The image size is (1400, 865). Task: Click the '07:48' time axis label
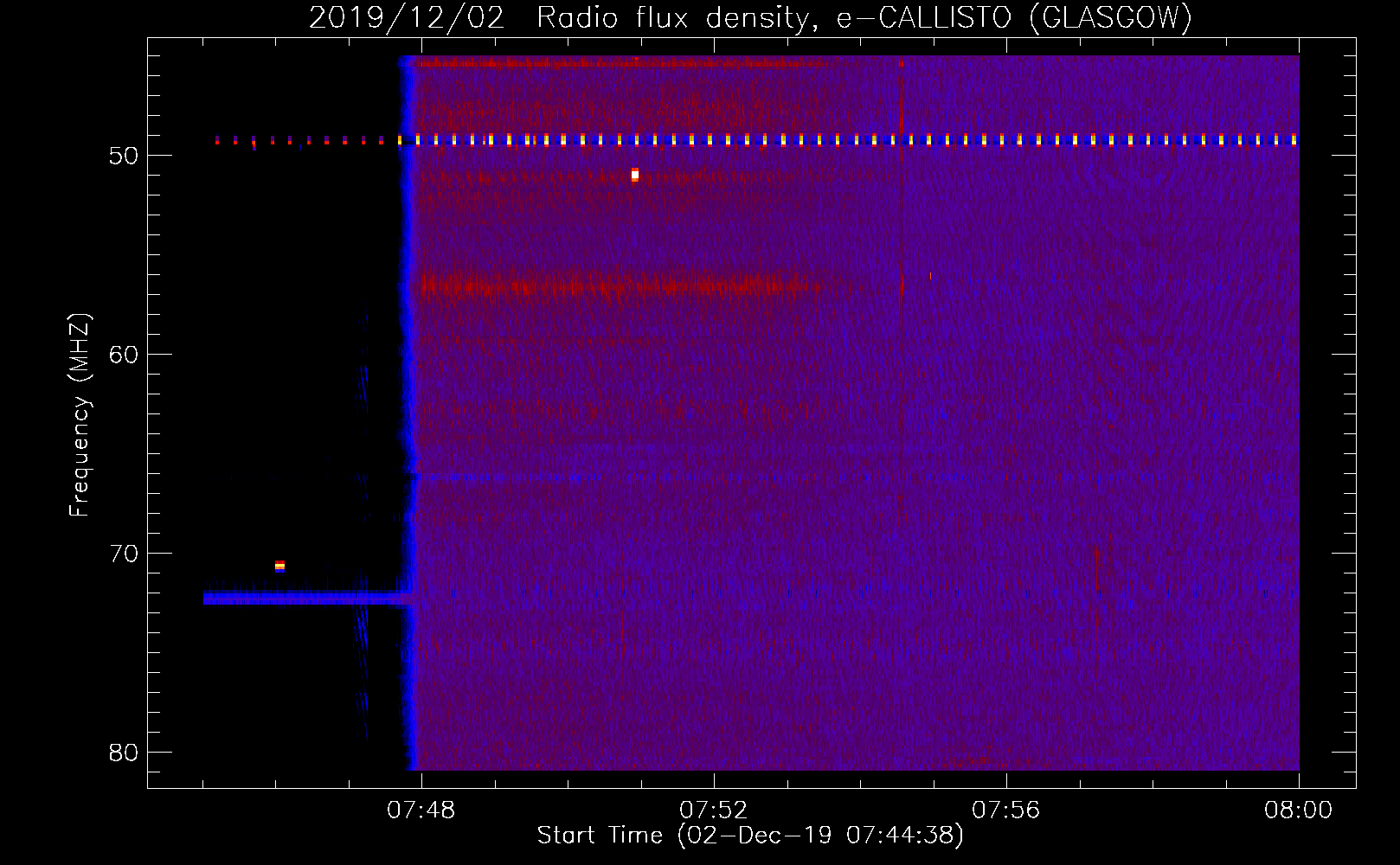click(421, 811)
